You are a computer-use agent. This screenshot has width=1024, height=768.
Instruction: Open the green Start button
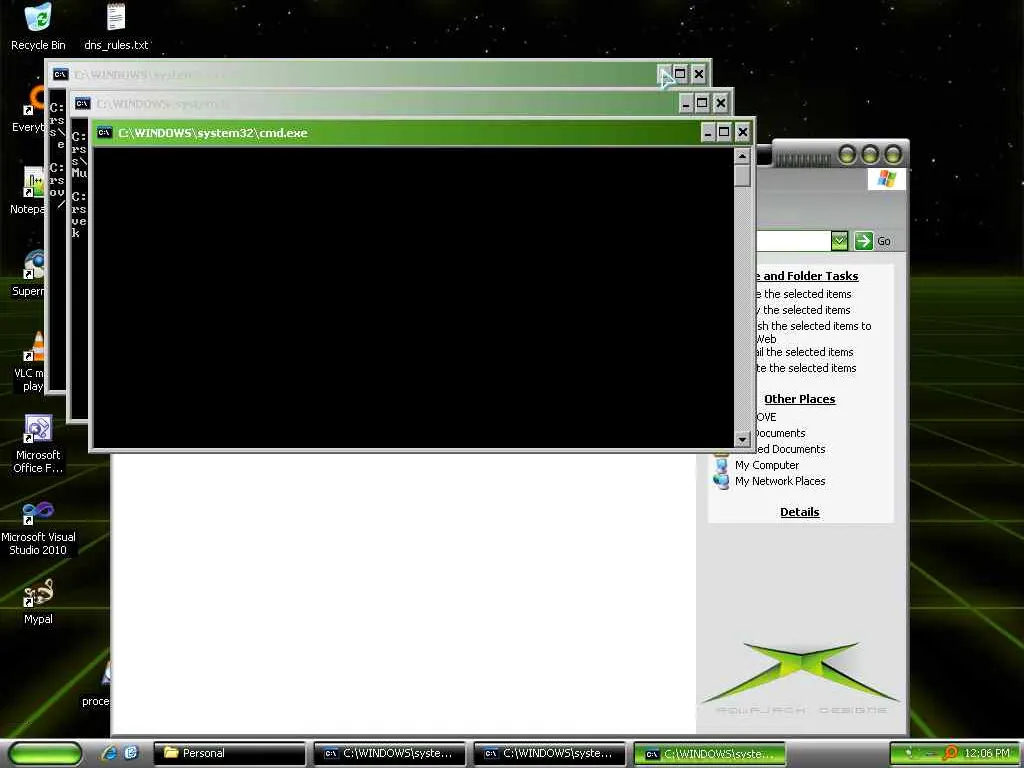coord(45,753)
